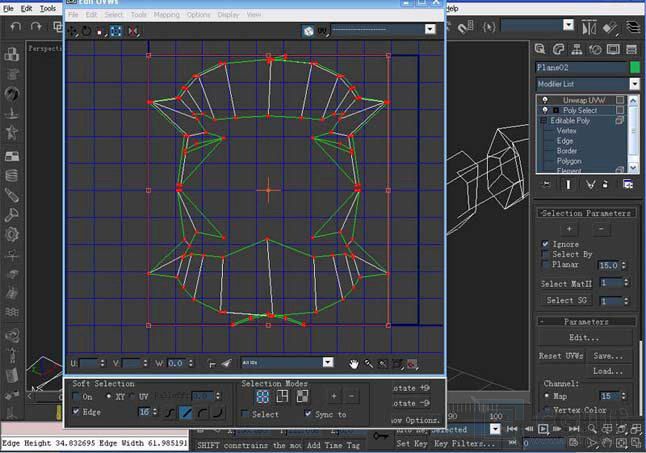
Task: Click the Pan hand tool
Action: (x=353, y=364)
